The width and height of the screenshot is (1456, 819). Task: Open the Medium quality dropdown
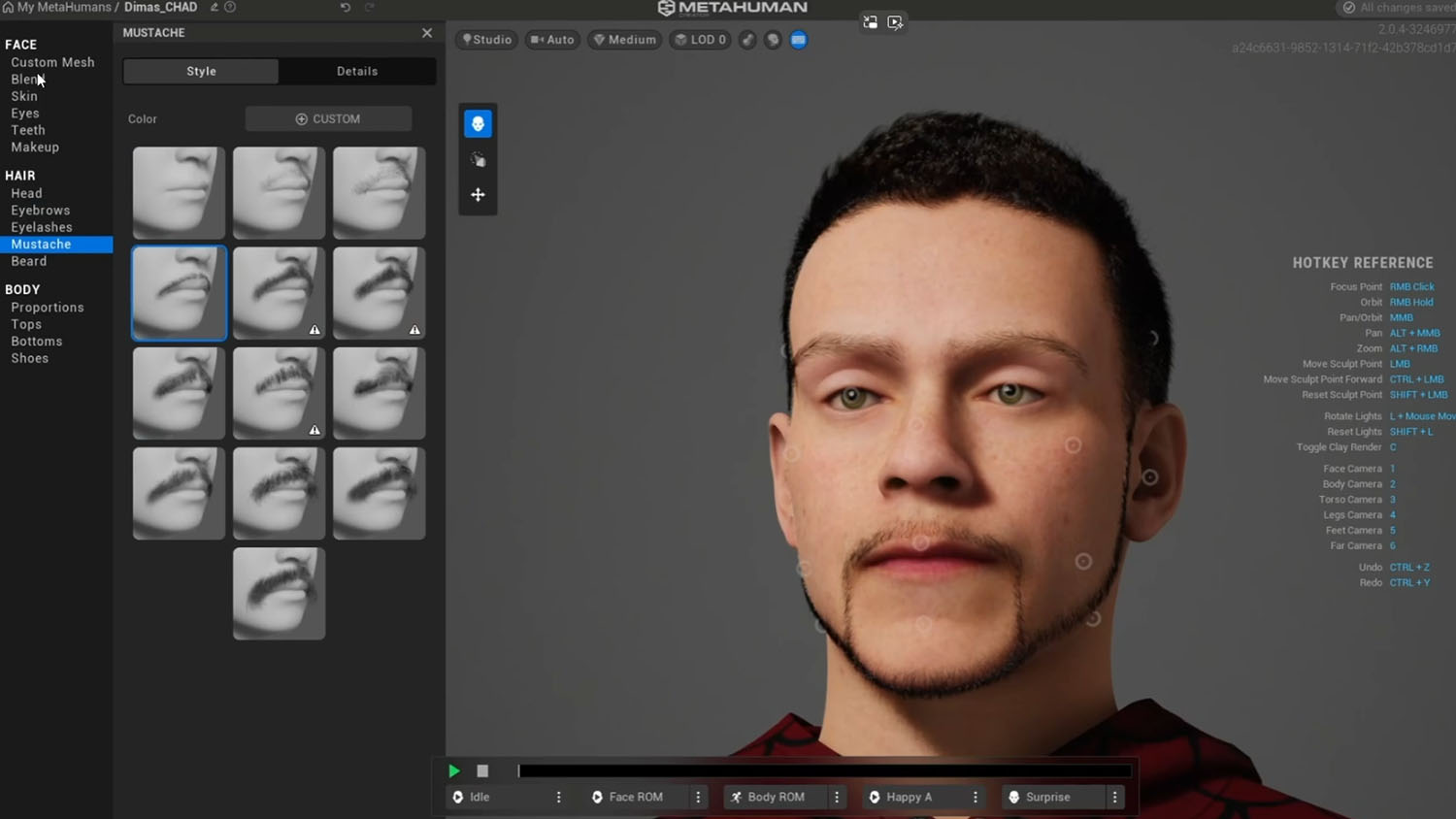pyautogui.click(x=625, y=40)
